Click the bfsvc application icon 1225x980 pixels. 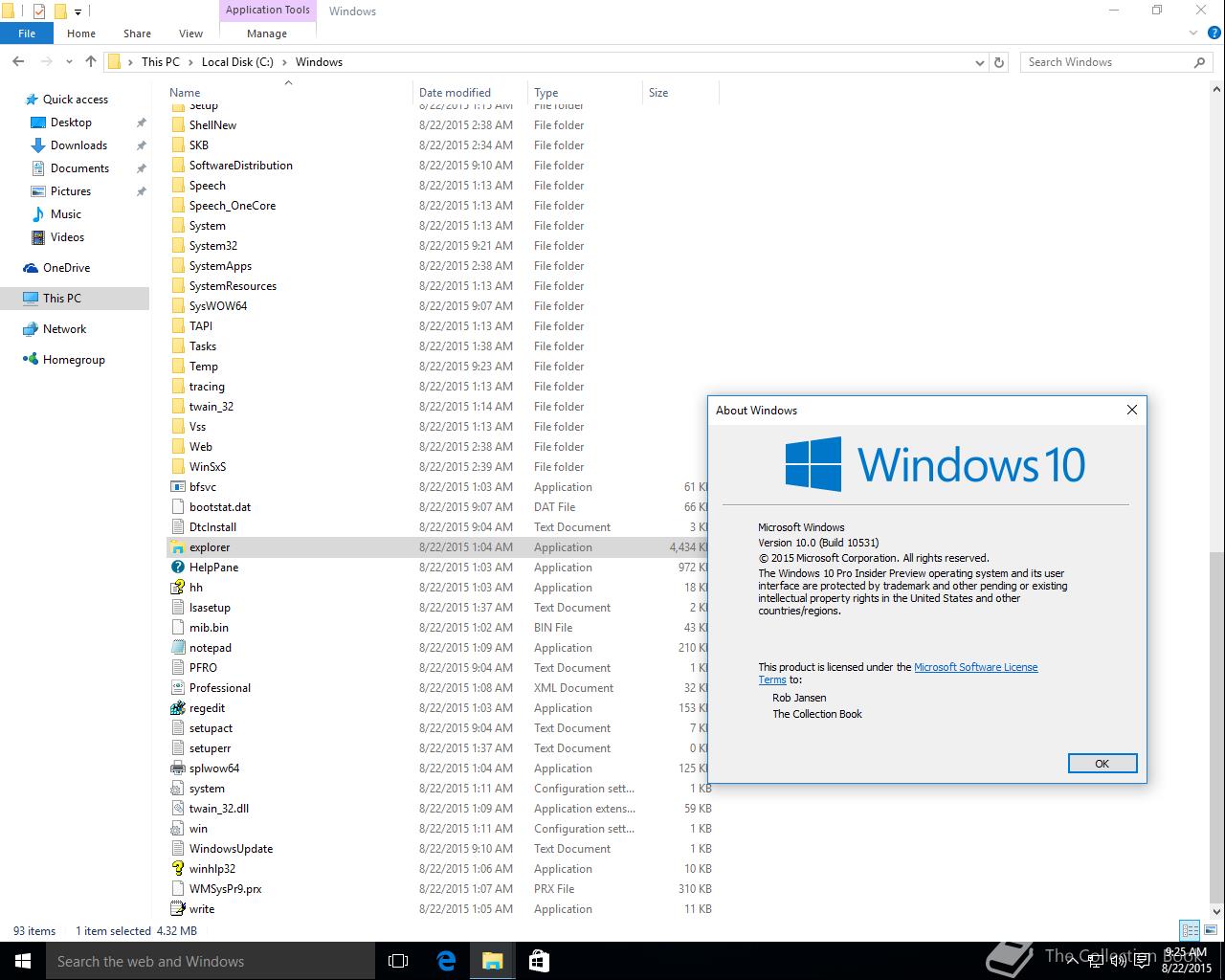pos(178,487)
